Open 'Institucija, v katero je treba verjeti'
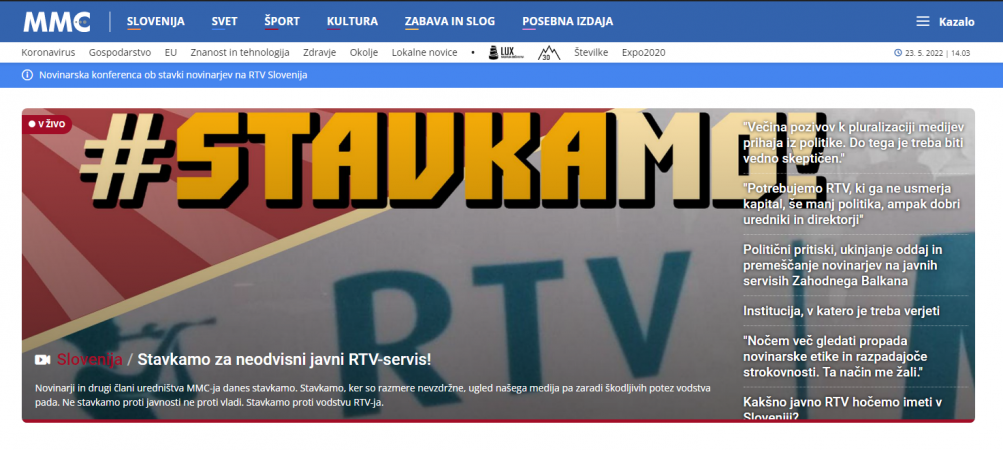 (841, 311)
